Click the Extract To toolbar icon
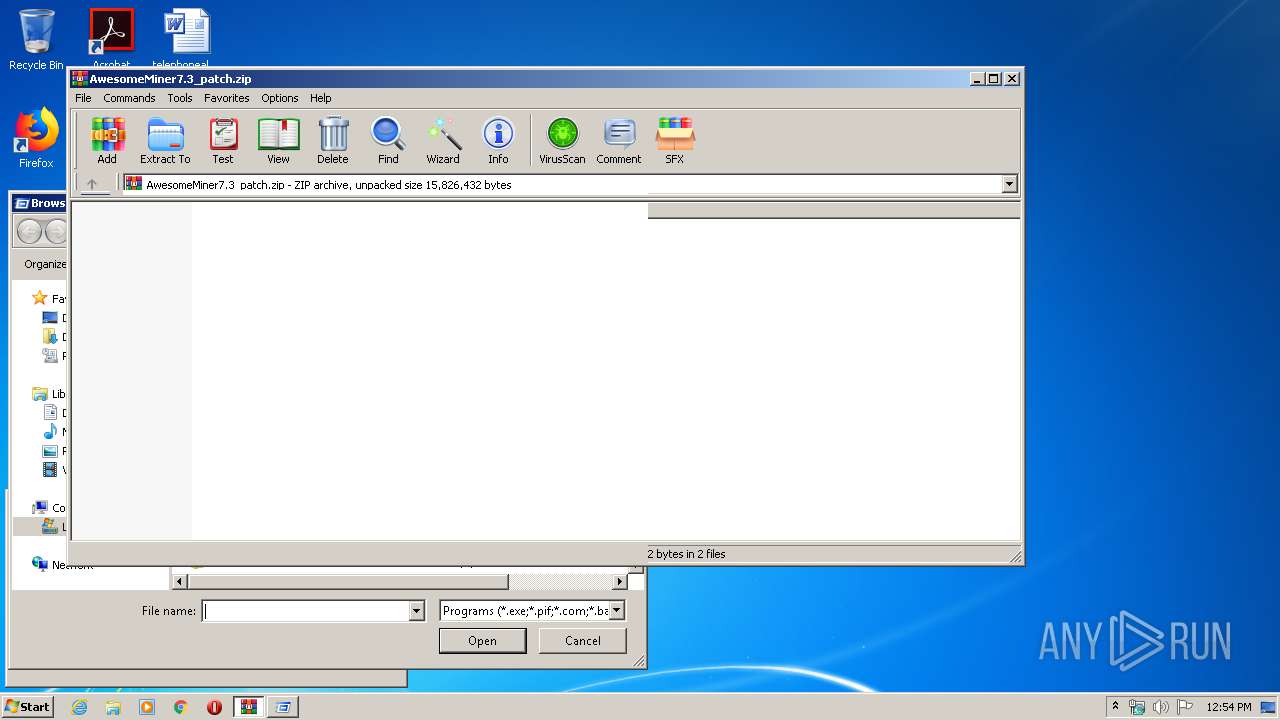Screen dimensions: 1280x720 [x=165, y=140]
